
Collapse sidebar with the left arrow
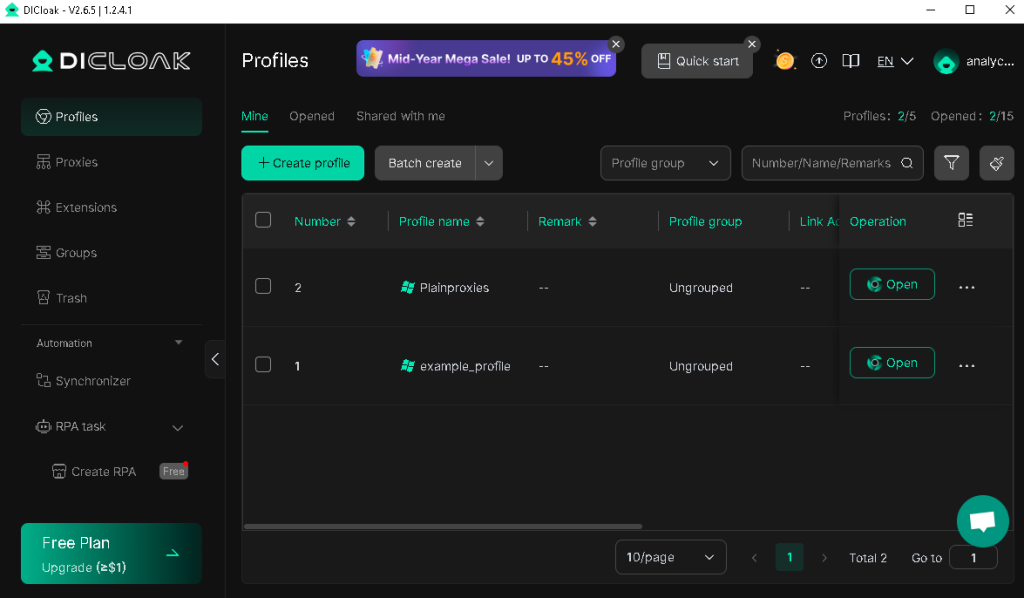(215, 359)
